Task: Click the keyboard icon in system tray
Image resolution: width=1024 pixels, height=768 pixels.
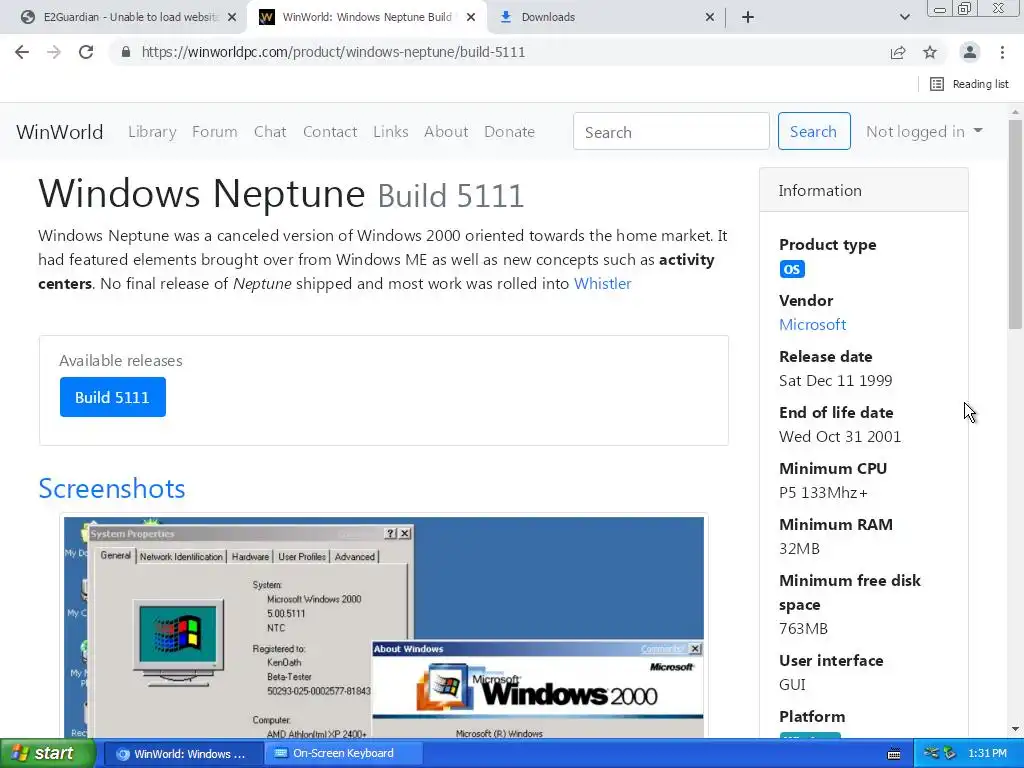Action: (894, 754)
